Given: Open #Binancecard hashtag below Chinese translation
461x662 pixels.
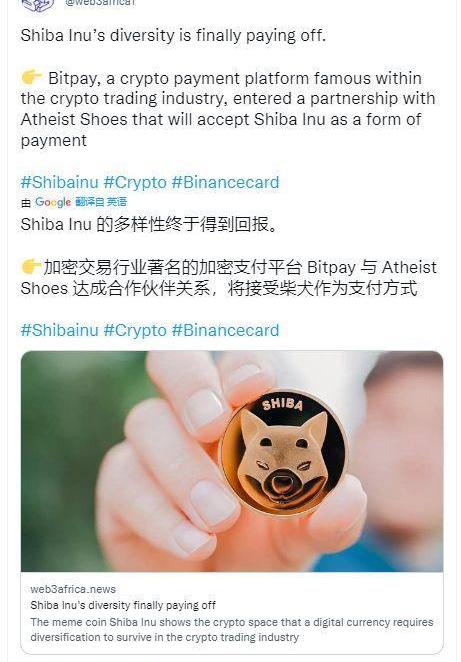Looking at the screenshot, I should pyautogui.click(x=225, y=330).
